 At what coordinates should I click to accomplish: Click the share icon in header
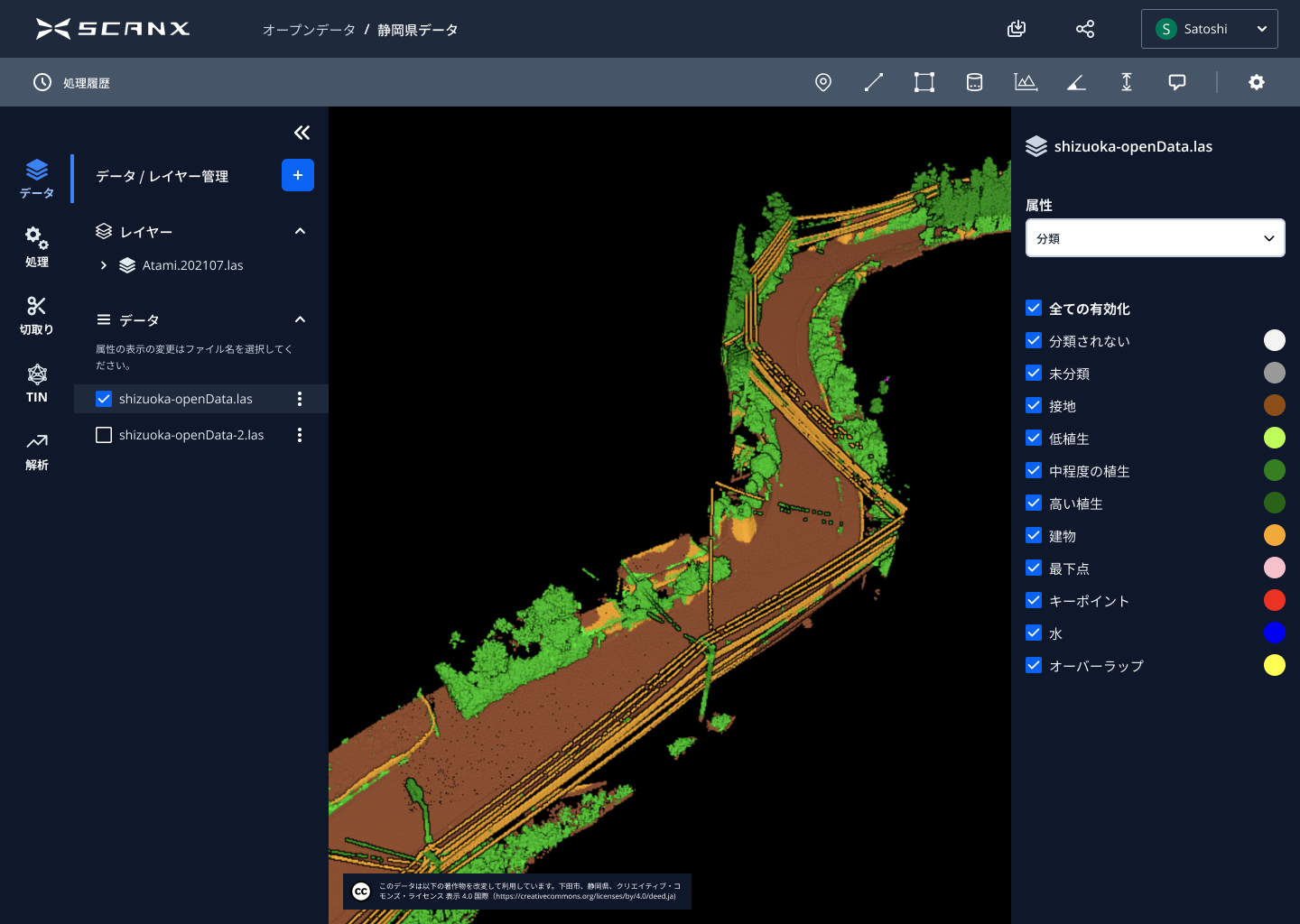click(x=1085, y=29)
